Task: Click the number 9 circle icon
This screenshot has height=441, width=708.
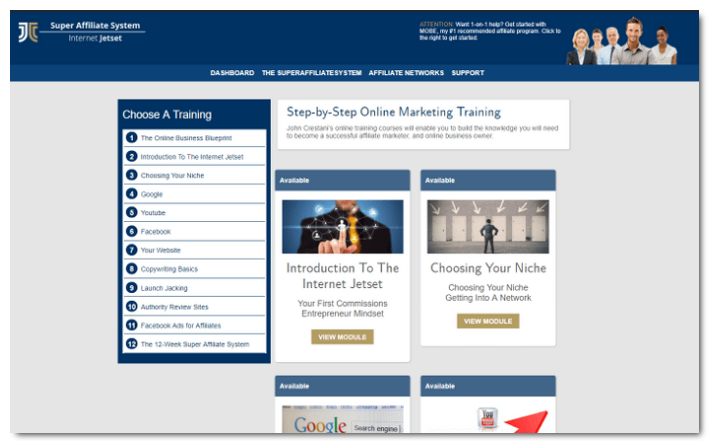Action: (x=131, y=288)
